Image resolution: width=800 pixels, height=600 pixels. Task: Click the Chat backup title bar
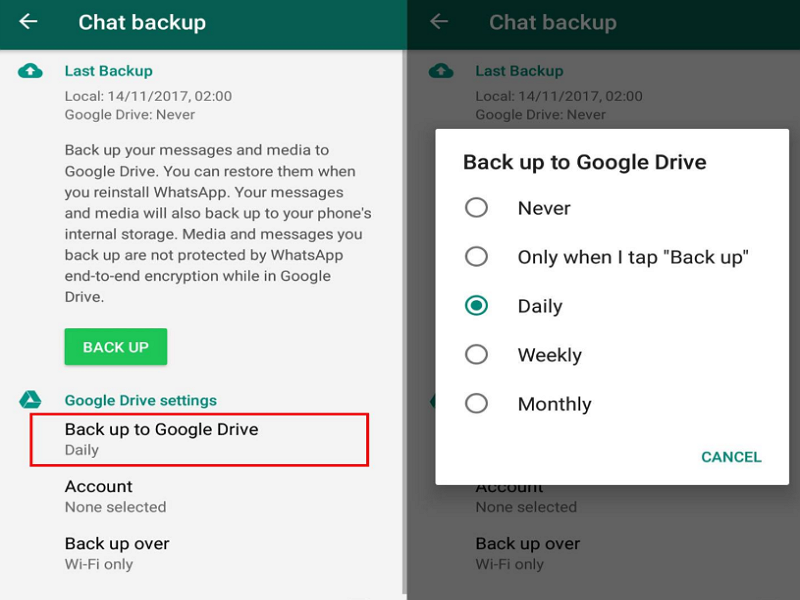coord(140,22)
